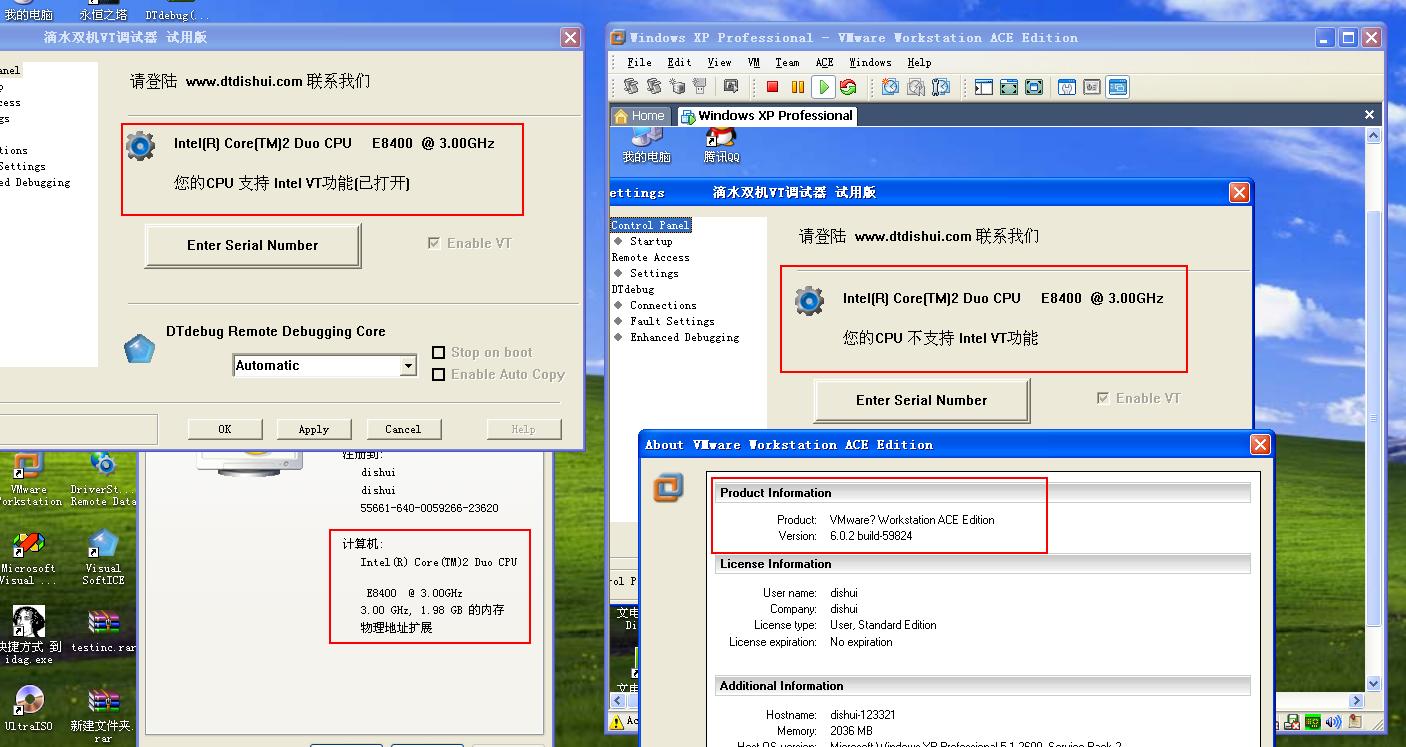Click the up arrow of VM vertical scrollbar
Viewport: 1406px width, 747px height.
(1374, 136)
